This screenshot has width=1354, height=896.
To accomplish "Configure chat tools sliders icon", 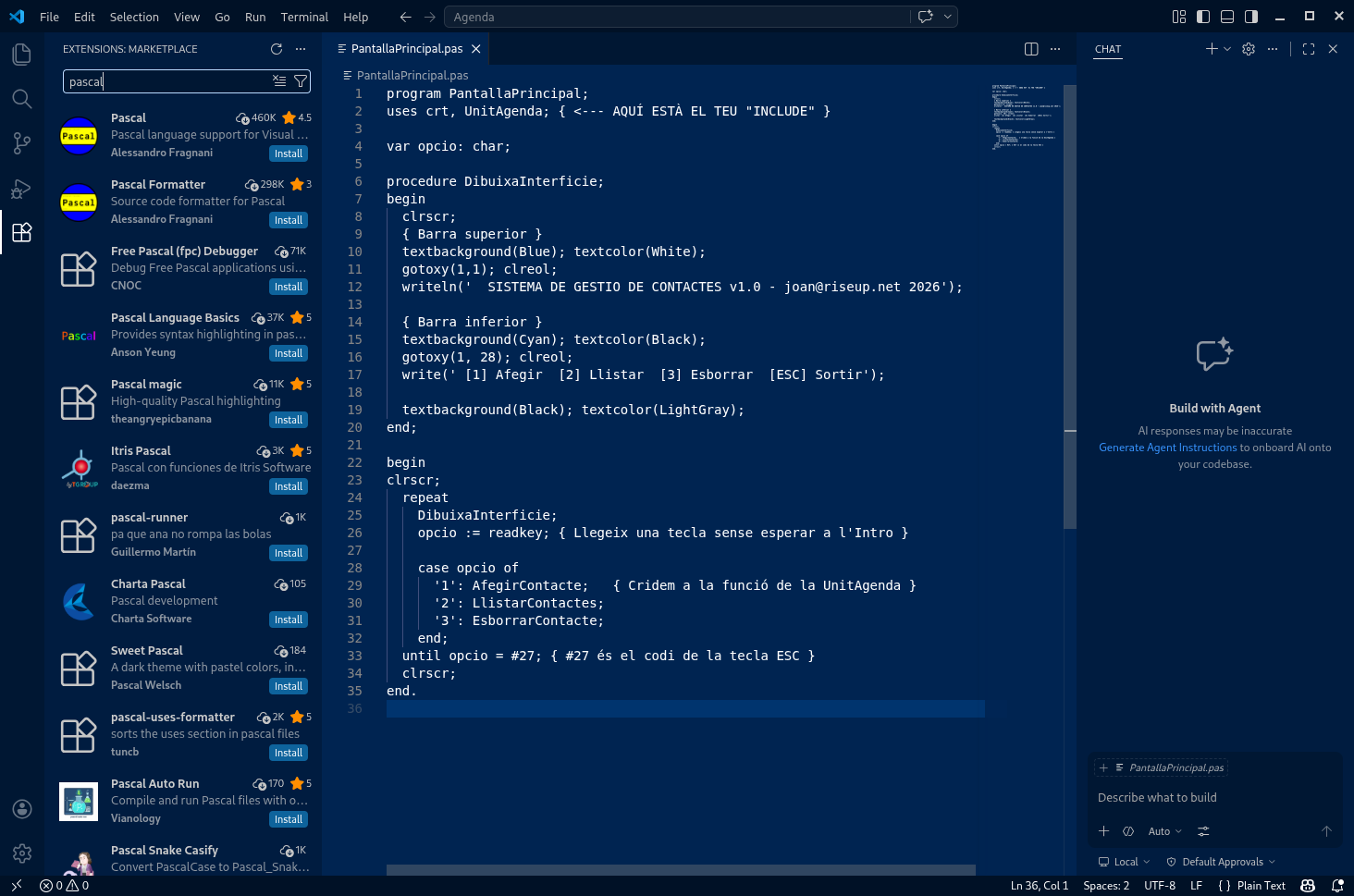I will [x=1203, y=831].
